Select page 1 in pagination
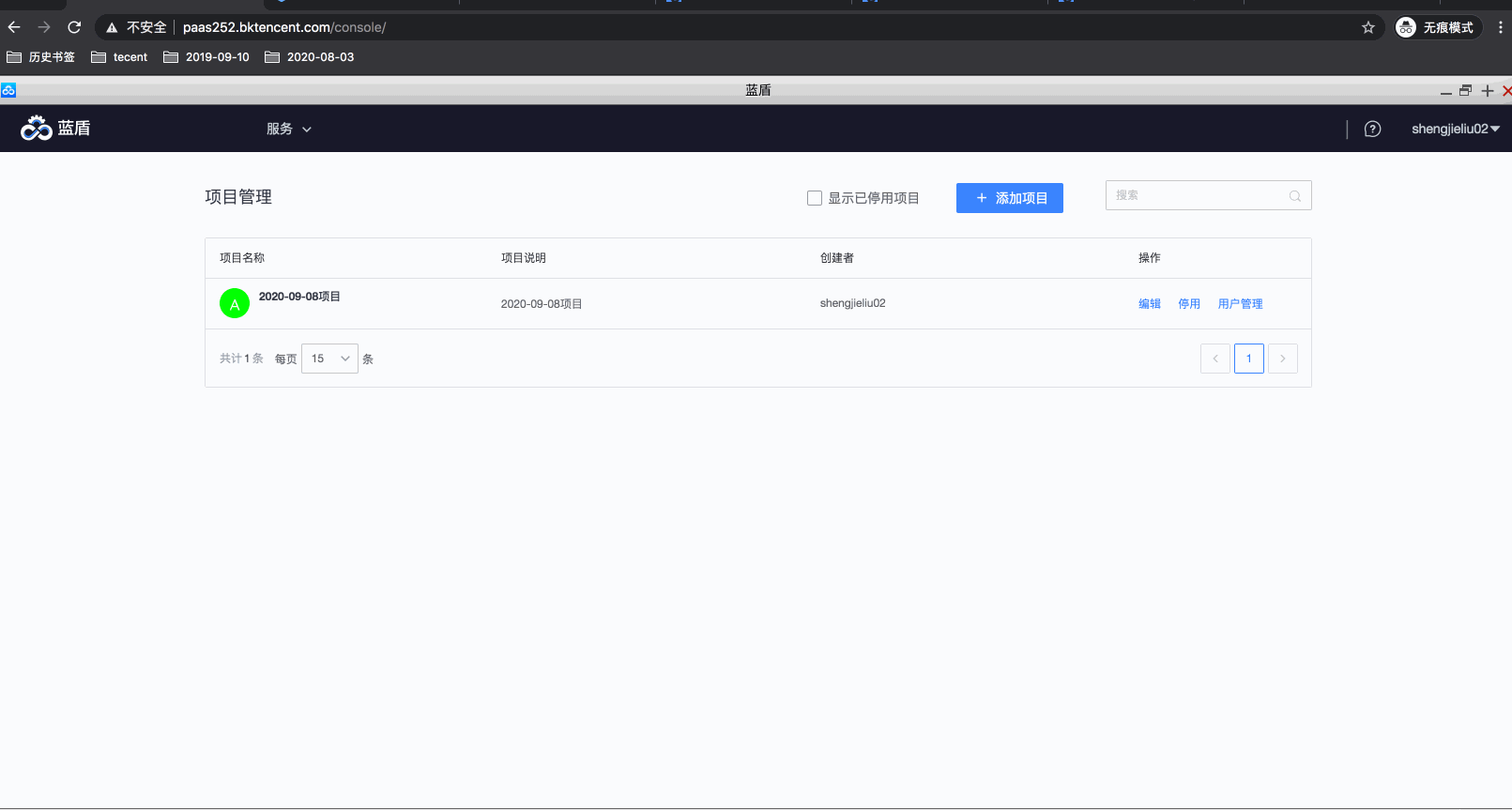This screenshot has height=810, width=1512. pyautogui.click(x=1249, y=359)
